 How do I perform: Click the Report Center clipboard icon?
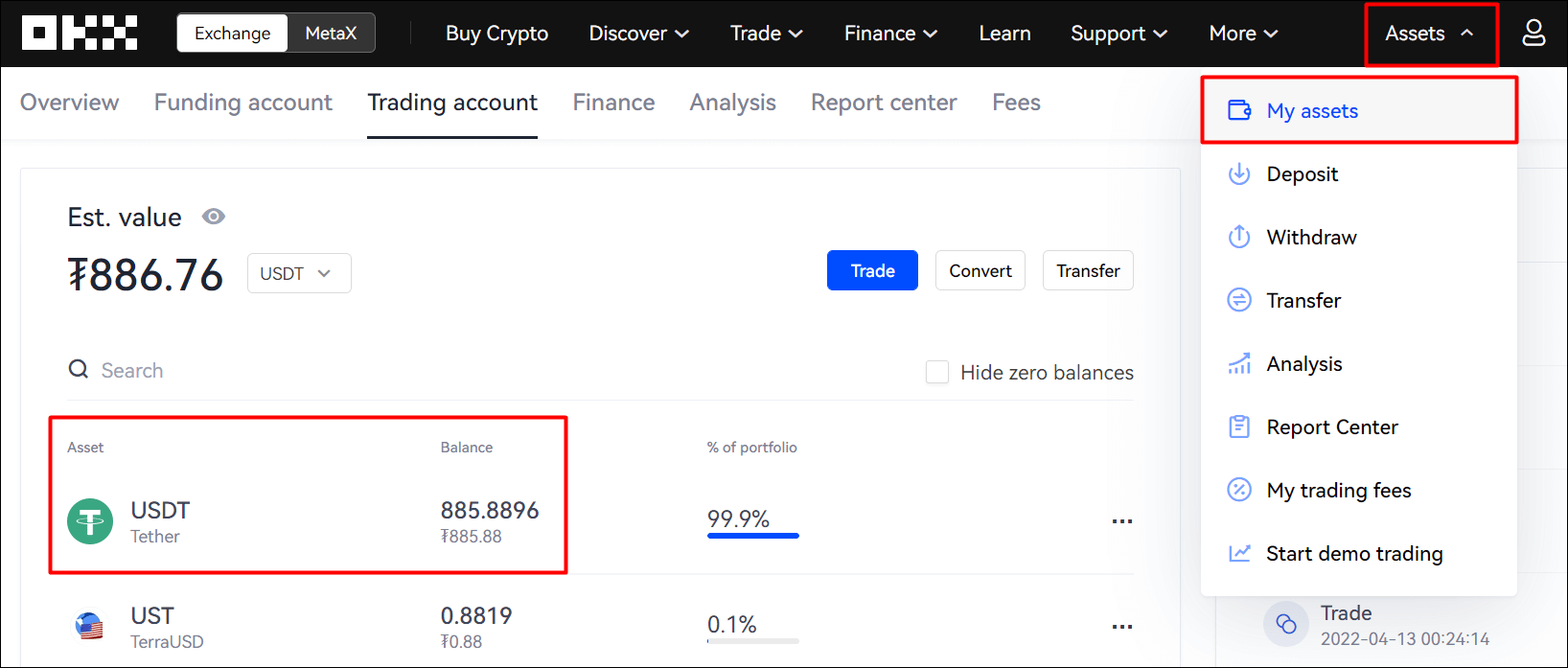[1239, 426]
